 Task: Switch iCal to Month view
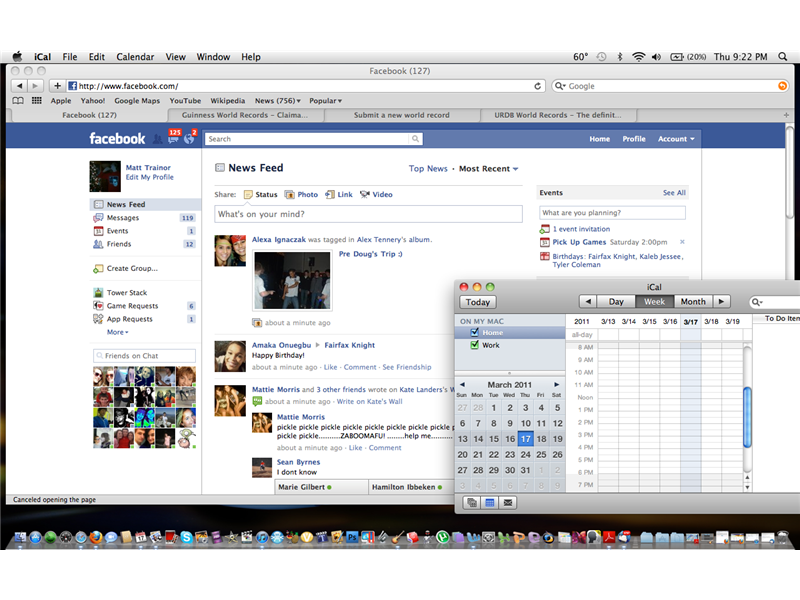pyautogui.click(x=693, y=301)
